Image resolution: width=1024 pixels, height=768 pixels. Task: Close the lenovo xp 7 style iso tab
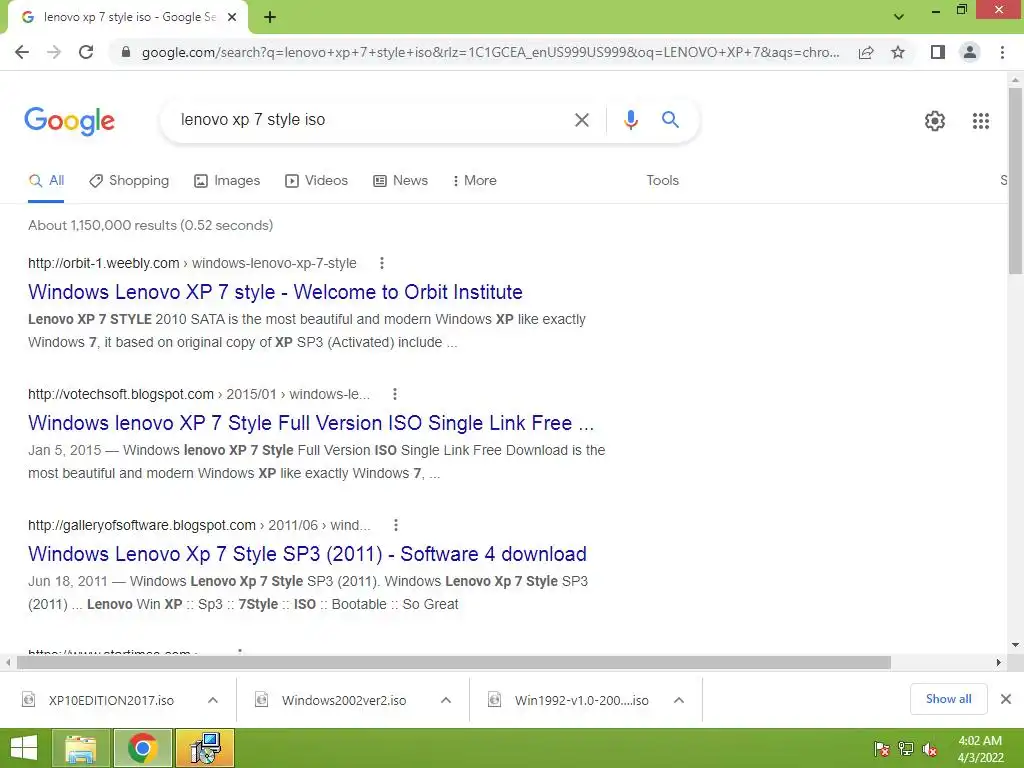[x=232, y=17]
